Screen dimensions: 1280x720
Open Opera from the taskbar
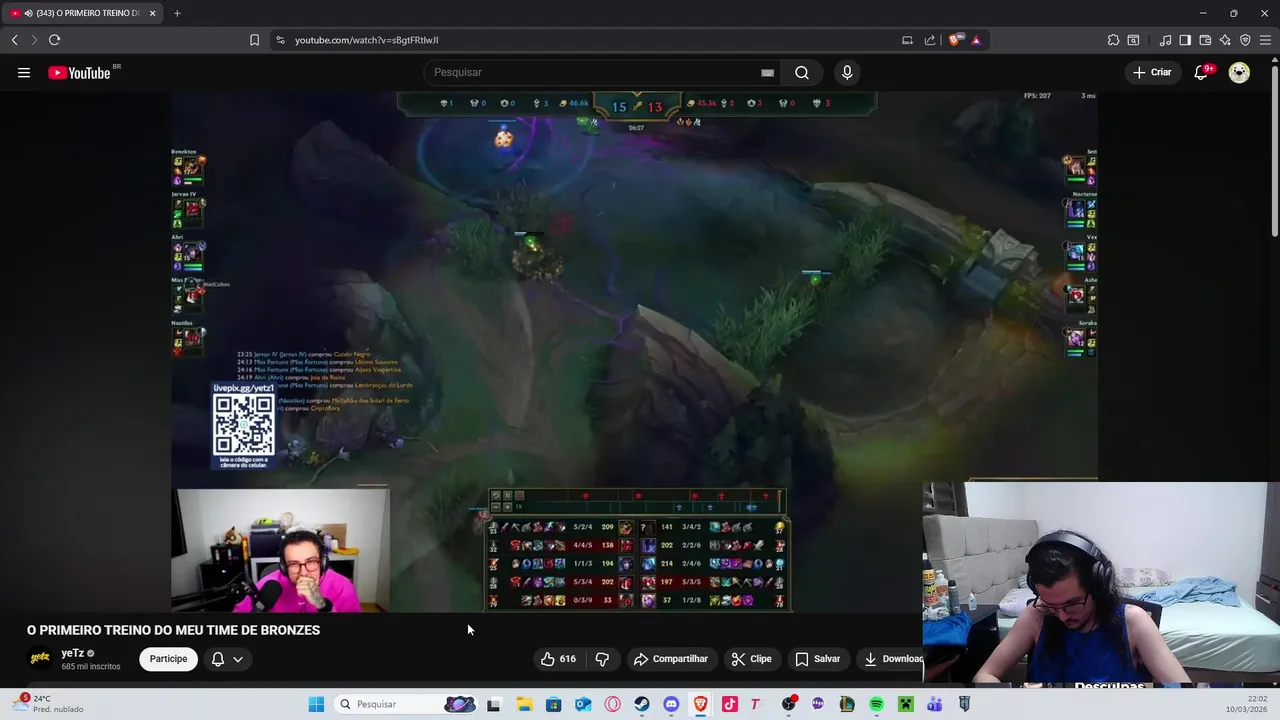(612, 704)
